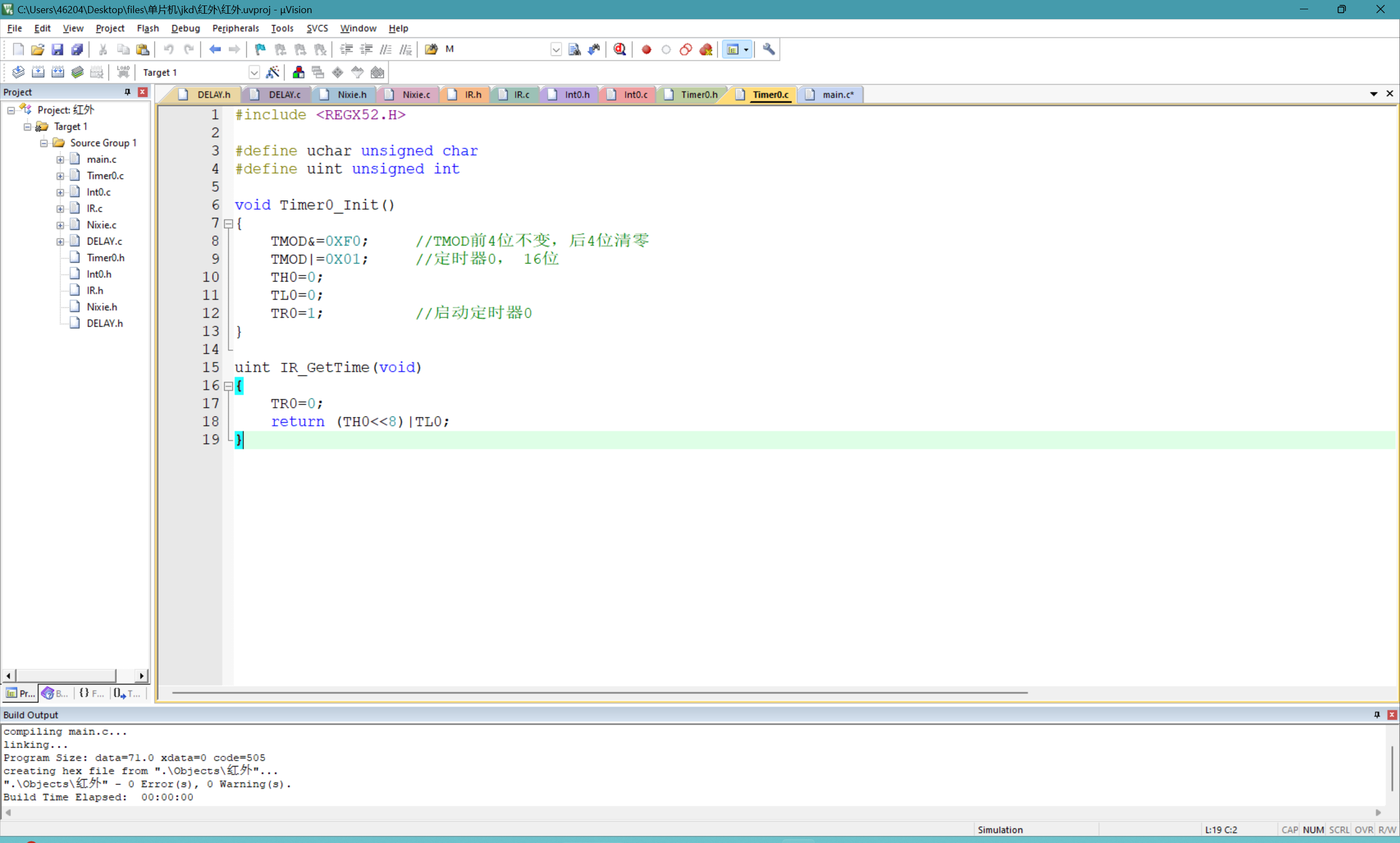Pin the Project panel

[127, 92]
